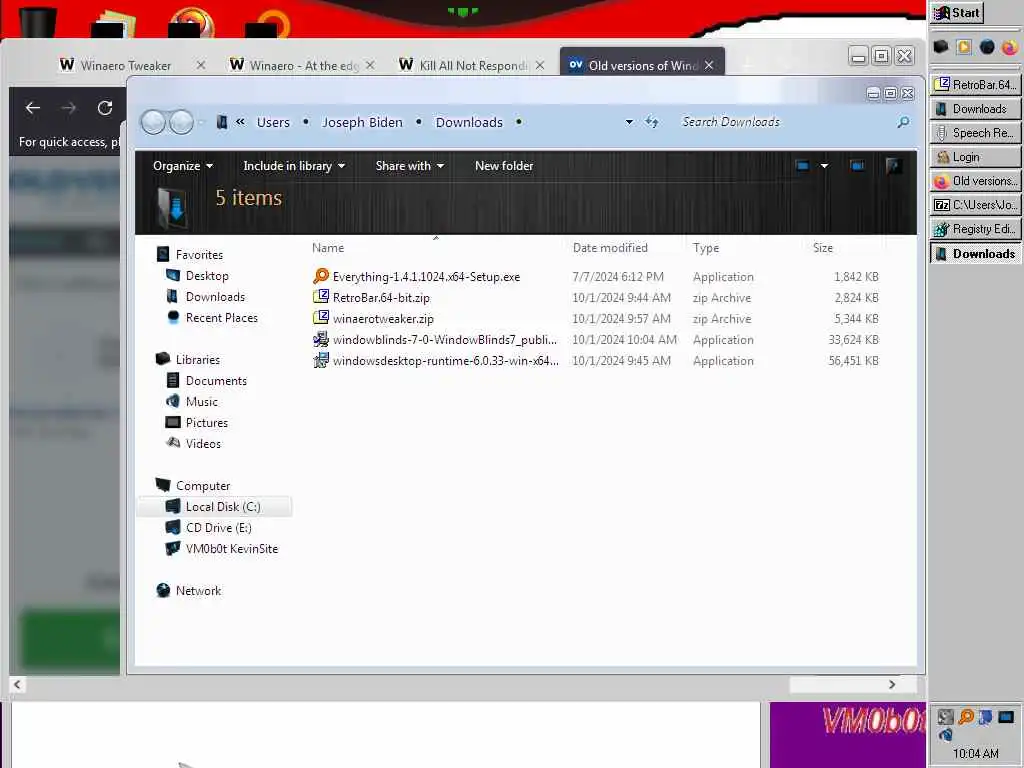This screenshot has height=768, width=1024.
Task: Click the Explorer forward navigation button
Action: pos(181,122)
